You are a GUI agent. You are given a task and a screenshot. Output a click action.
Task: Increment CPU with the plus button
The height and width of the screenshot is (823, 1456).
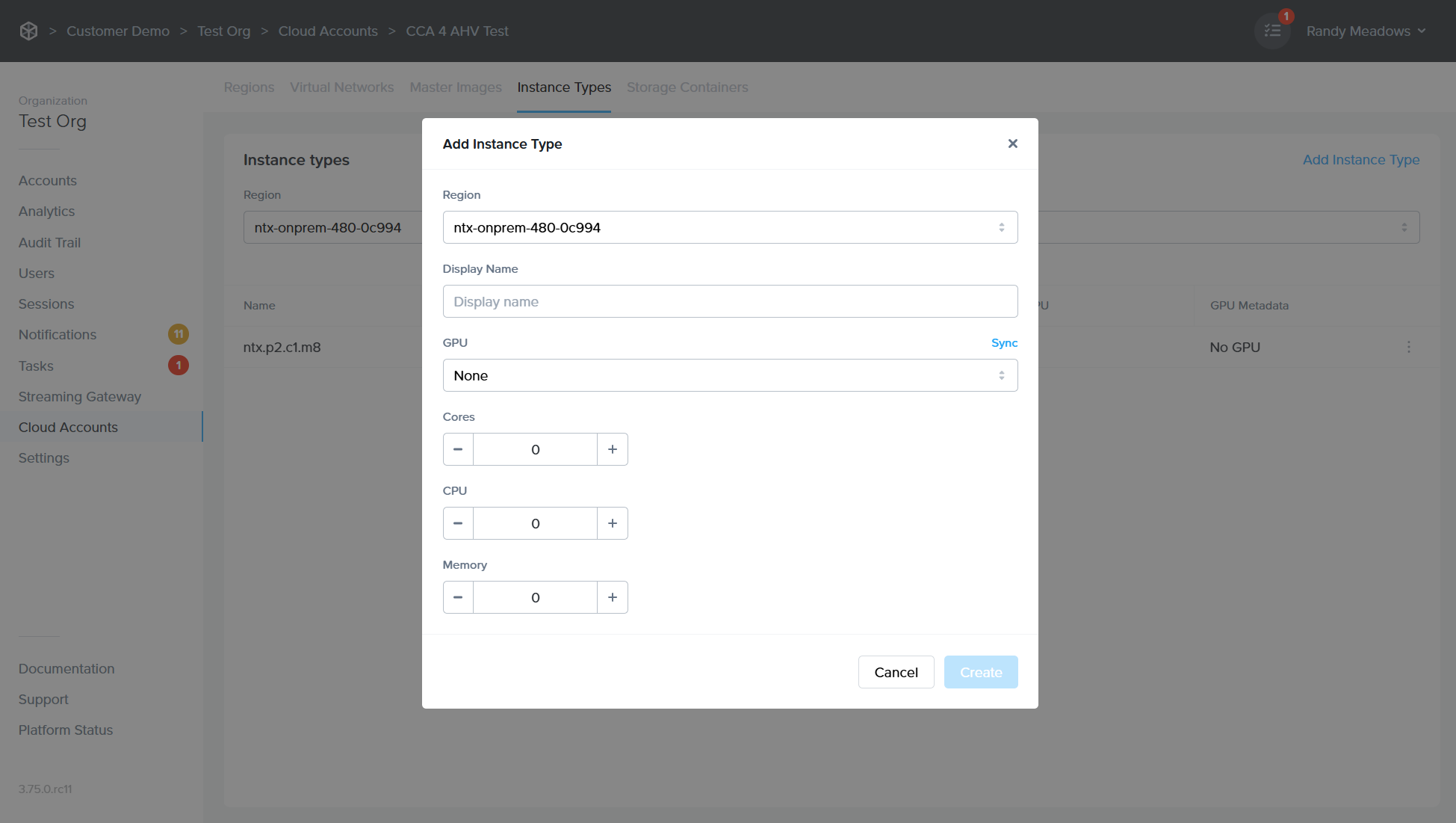[612, 523]
